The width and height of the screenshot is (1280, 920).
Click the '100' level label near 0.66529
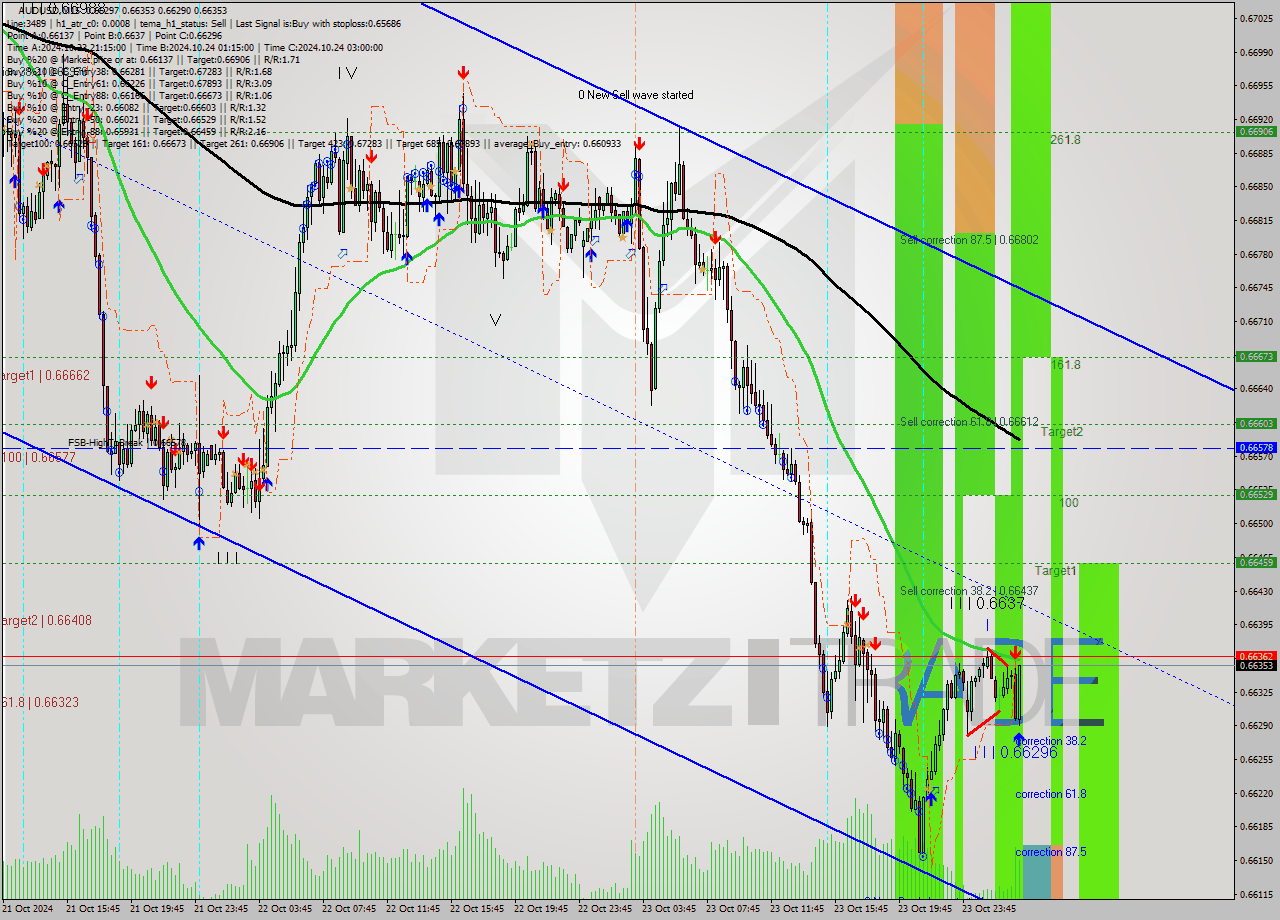[1069, 503]
